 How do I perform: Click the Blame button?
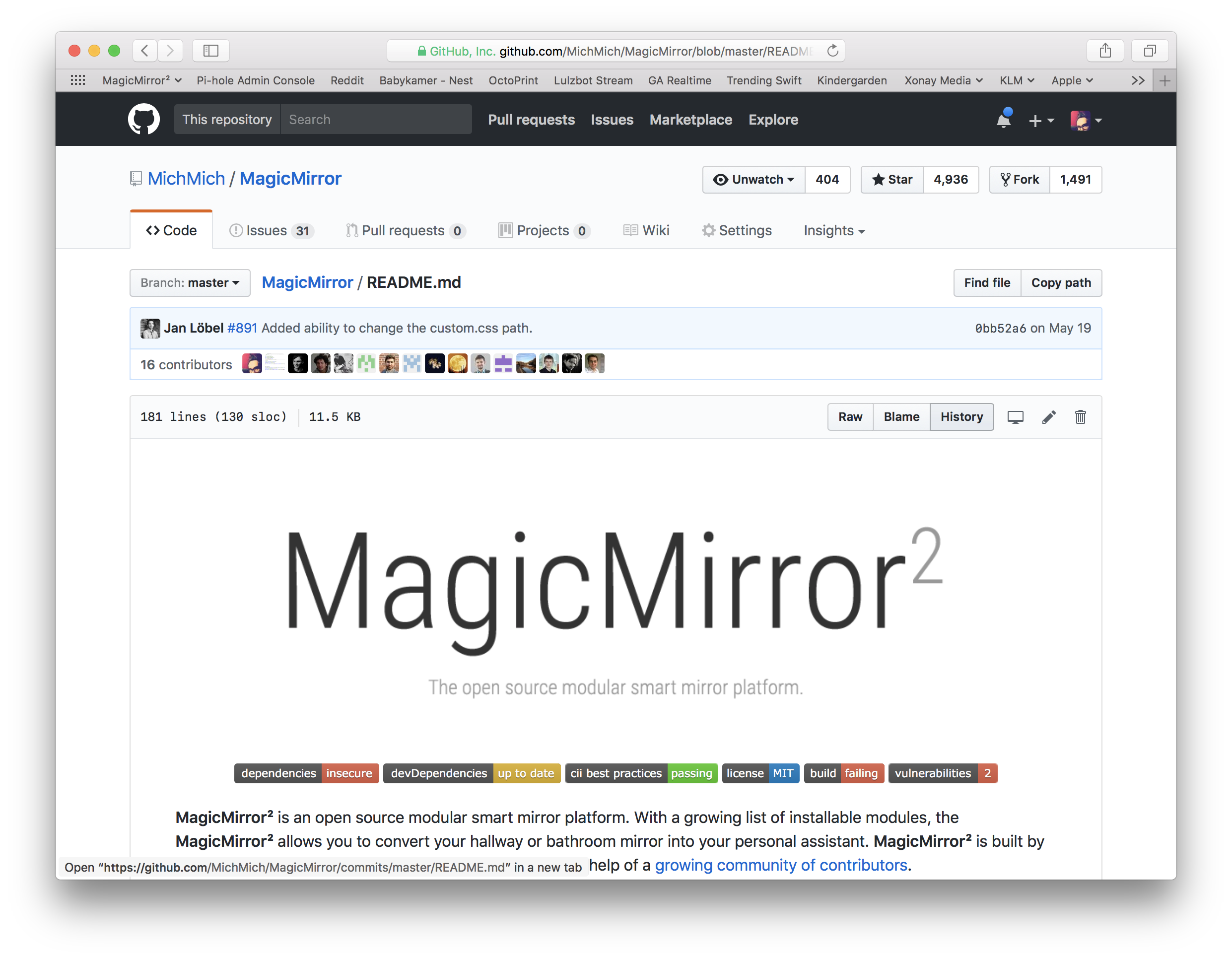[901, 417]
